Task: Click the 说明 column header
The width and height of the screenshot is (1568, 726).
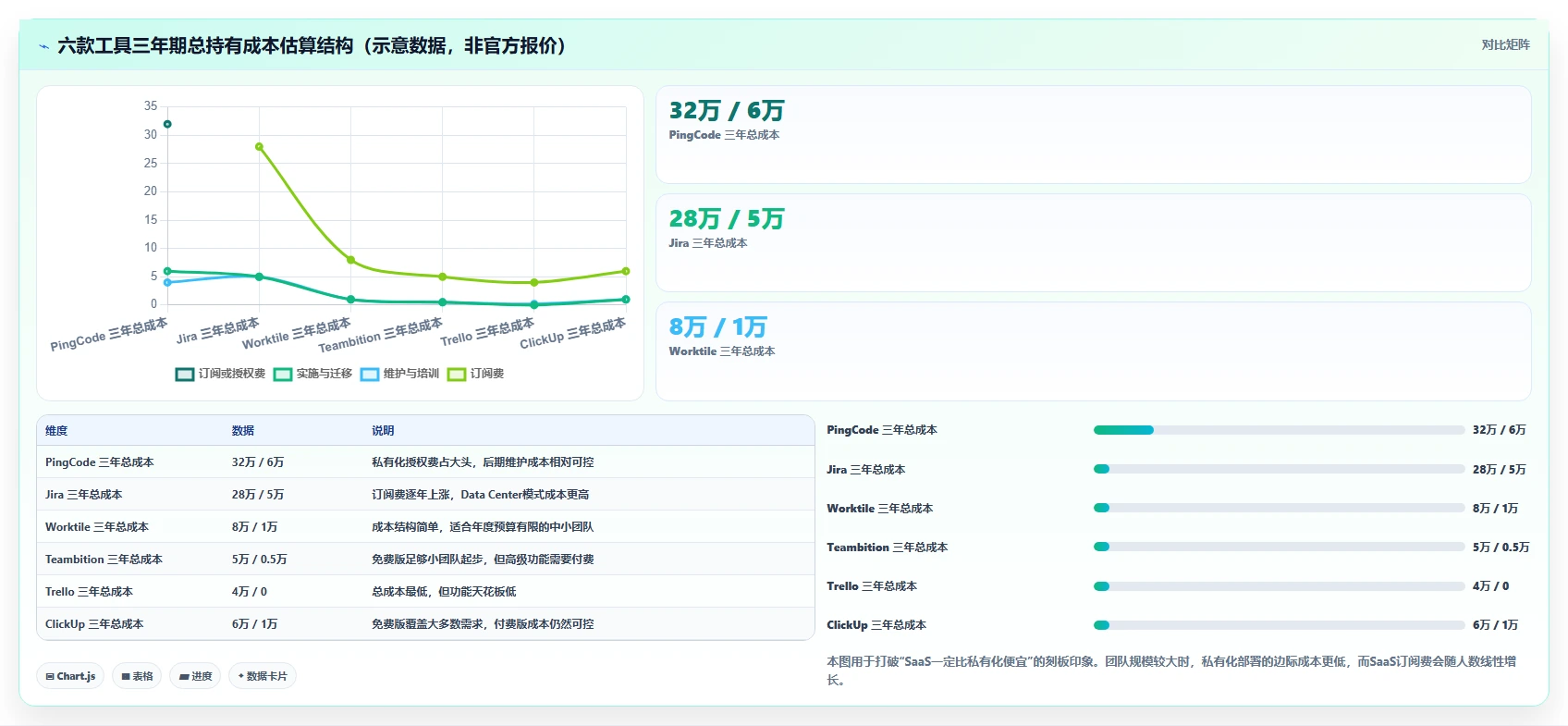Action: click(383, 431)
